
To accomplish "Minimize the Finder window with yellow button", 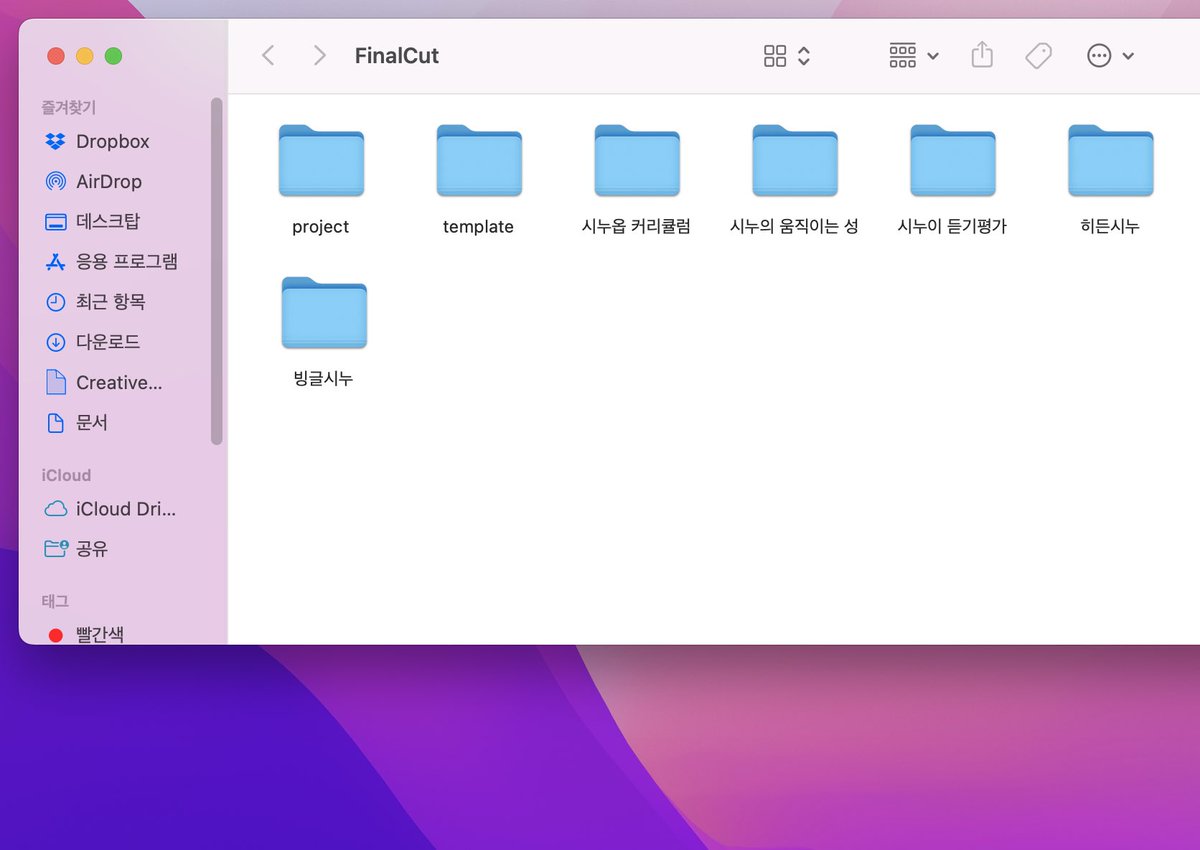I will click(x=85, y=56).
